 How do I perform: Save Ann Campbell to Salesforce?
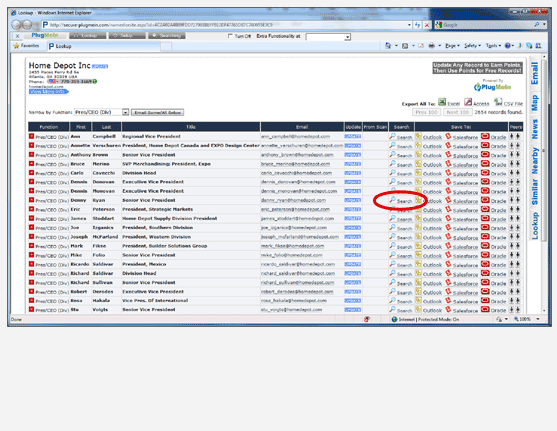click(x=462, y=137)
